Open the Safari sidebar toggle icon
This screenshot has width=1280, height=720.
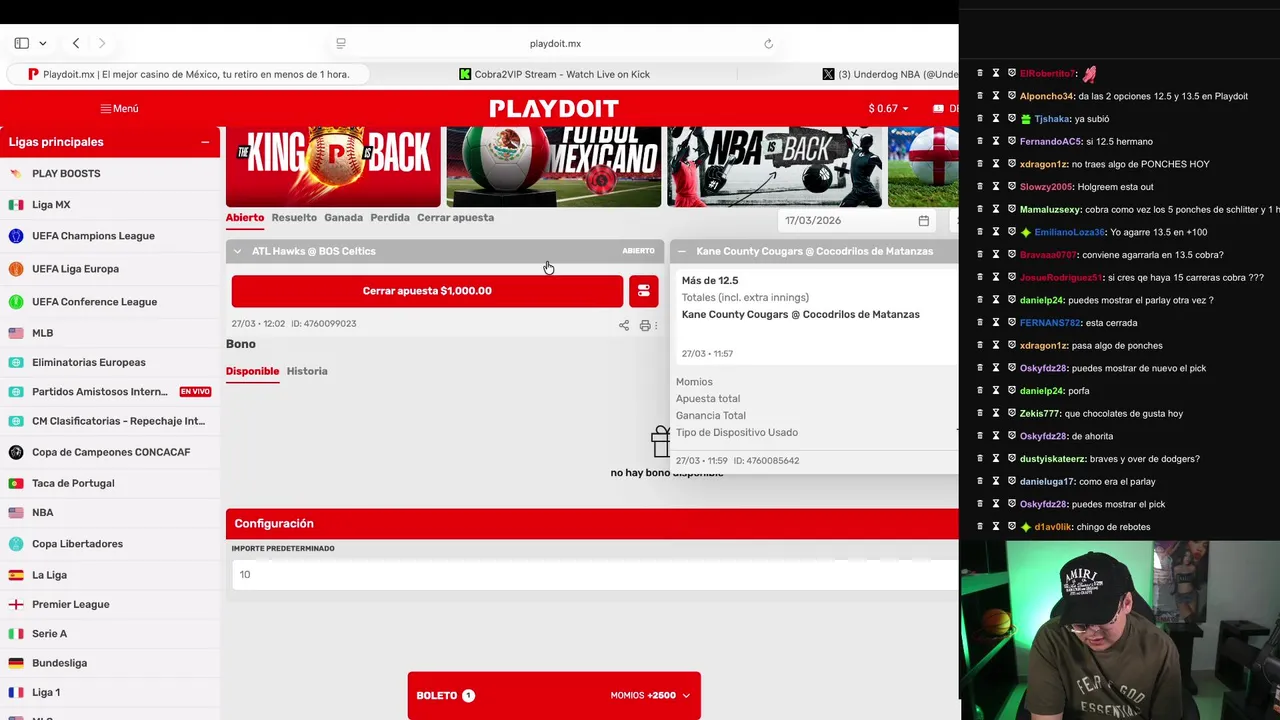[22, 43]
